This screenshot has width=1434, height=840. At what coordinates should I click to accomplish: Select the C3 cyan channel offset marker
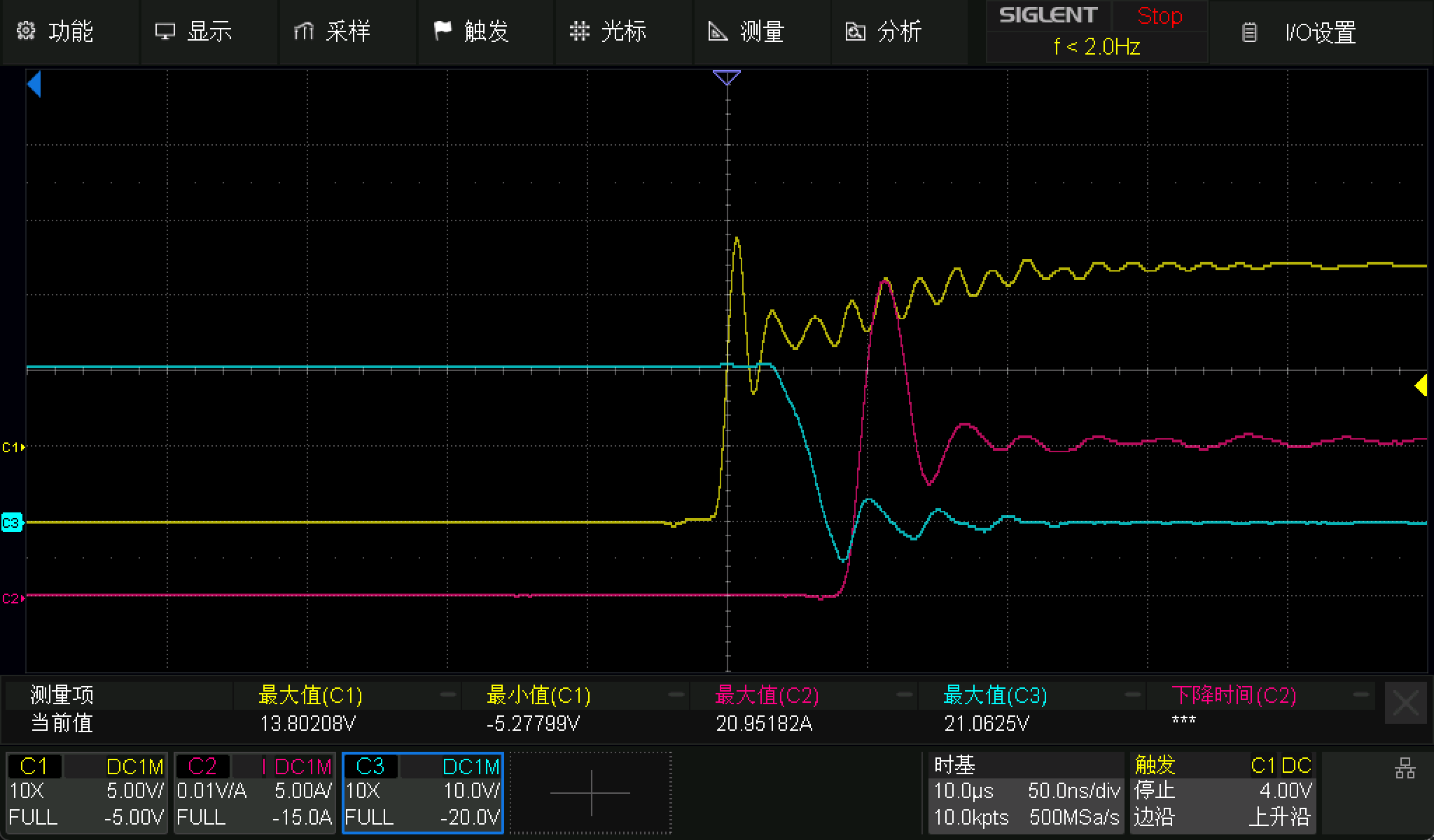(x=13, y=522)
